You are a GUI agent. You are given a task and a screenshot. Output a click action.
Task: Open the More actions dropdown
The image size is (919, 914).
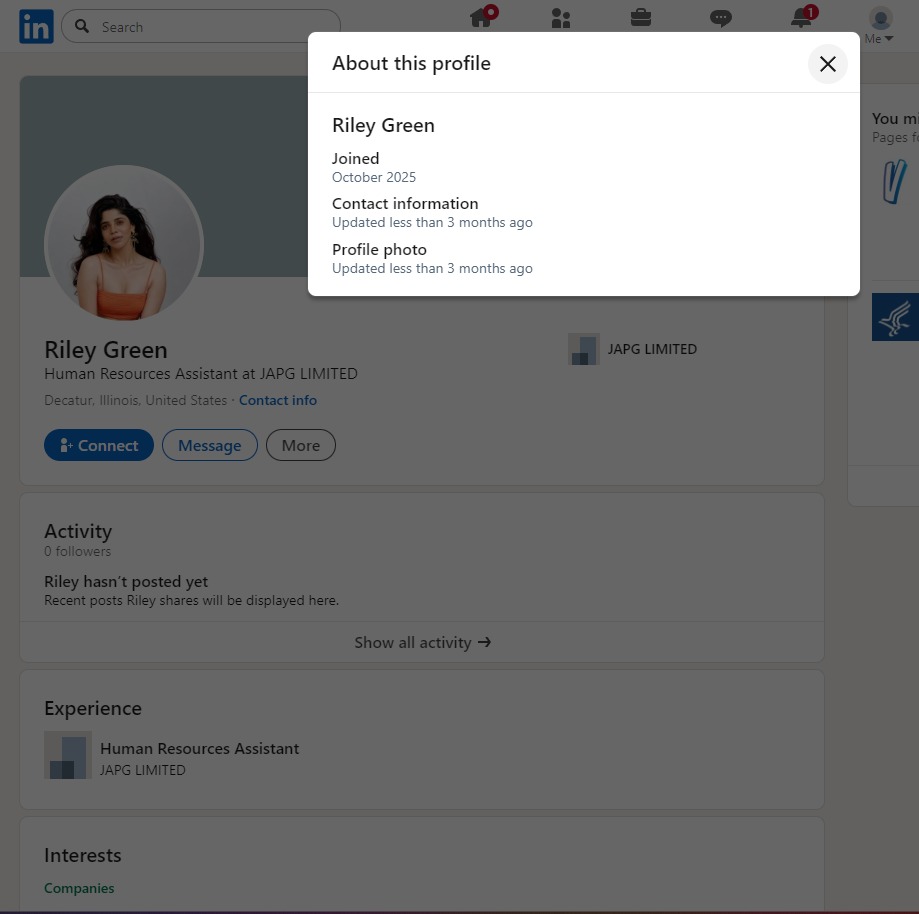(300, 446)
